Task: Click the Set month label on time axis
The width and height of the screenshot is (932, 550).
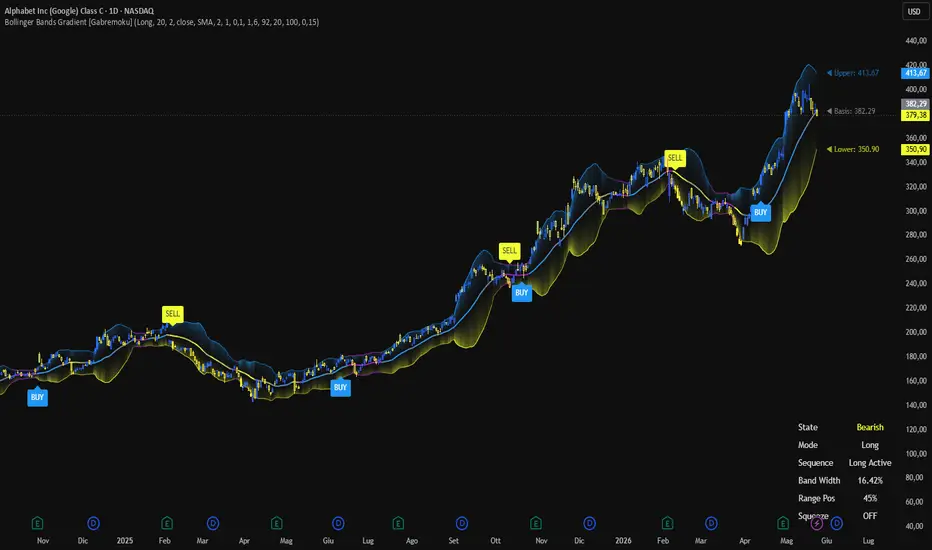Action: 454,540
